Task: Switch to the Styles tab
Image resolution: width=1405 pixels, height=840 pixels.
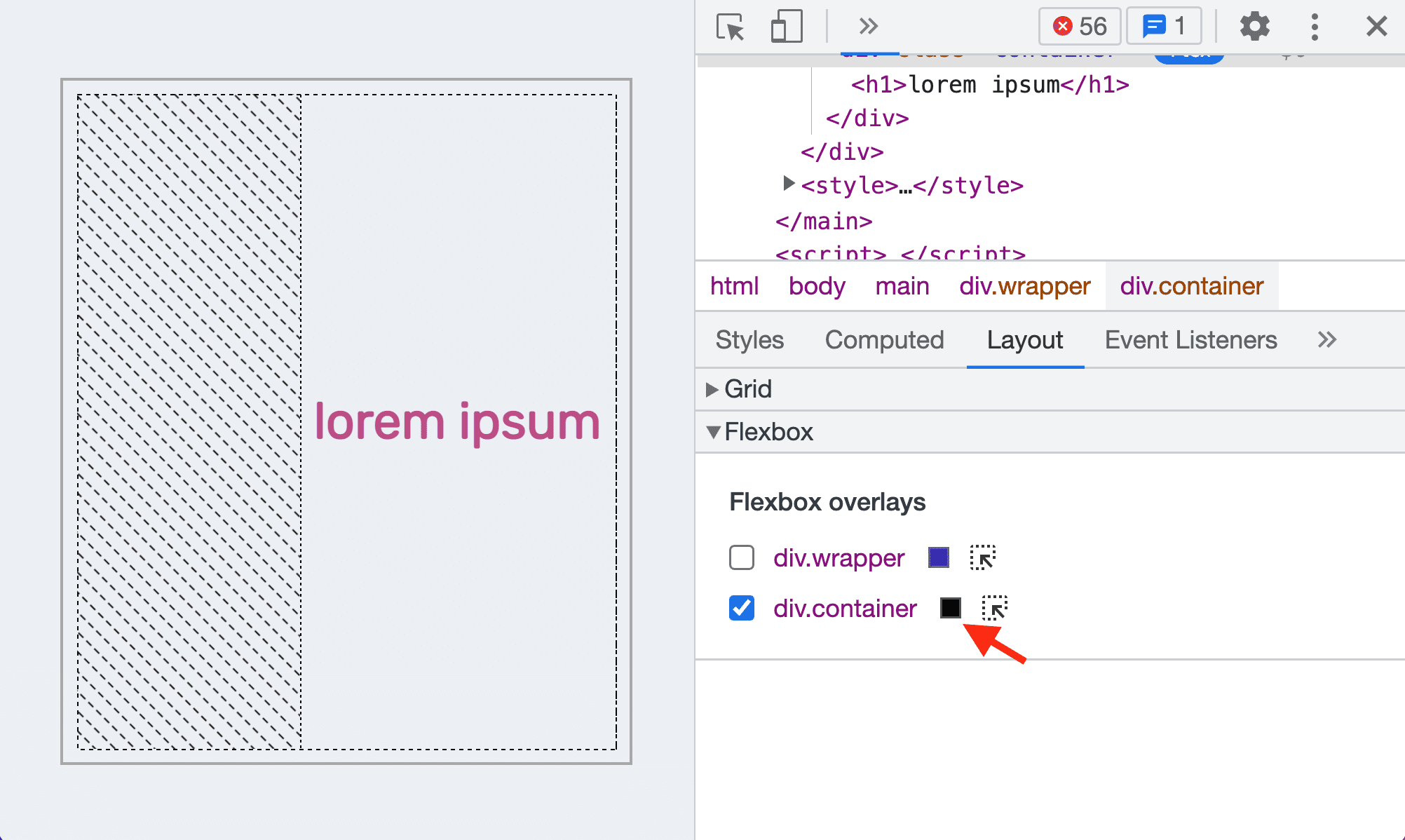Action: tap(749, 339)
